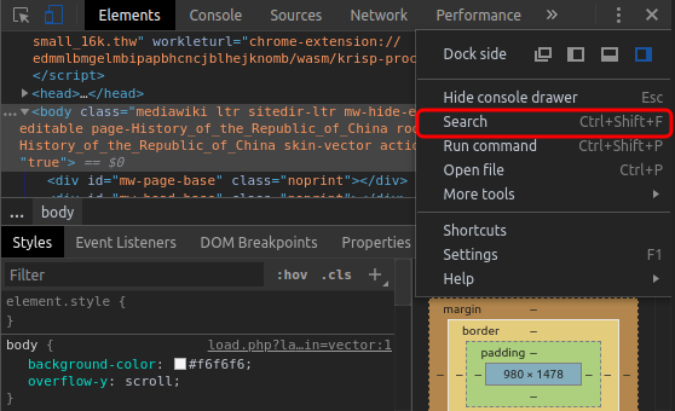Click the background-color property name
This screenshot has width=675, height=411.
[92, 364]
